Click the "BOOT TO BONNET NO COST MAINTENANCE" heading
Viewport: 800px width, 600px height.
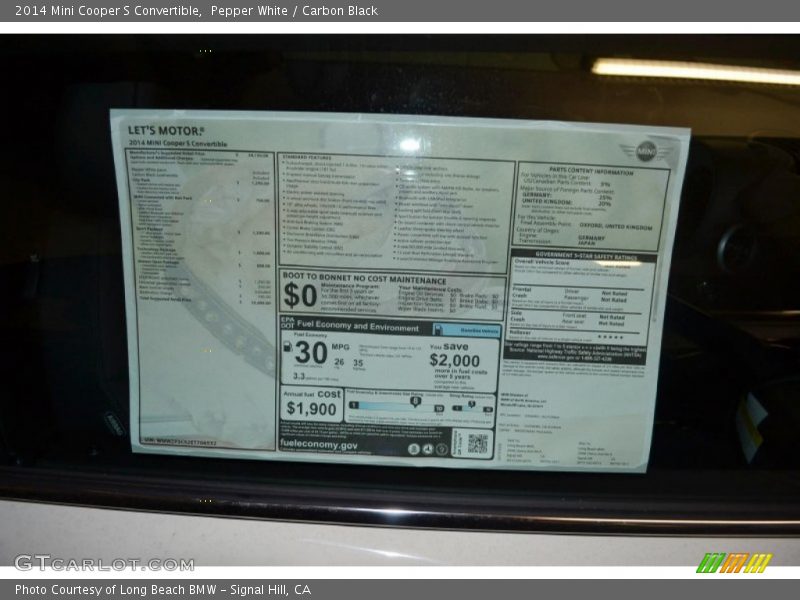pos(364,278)
